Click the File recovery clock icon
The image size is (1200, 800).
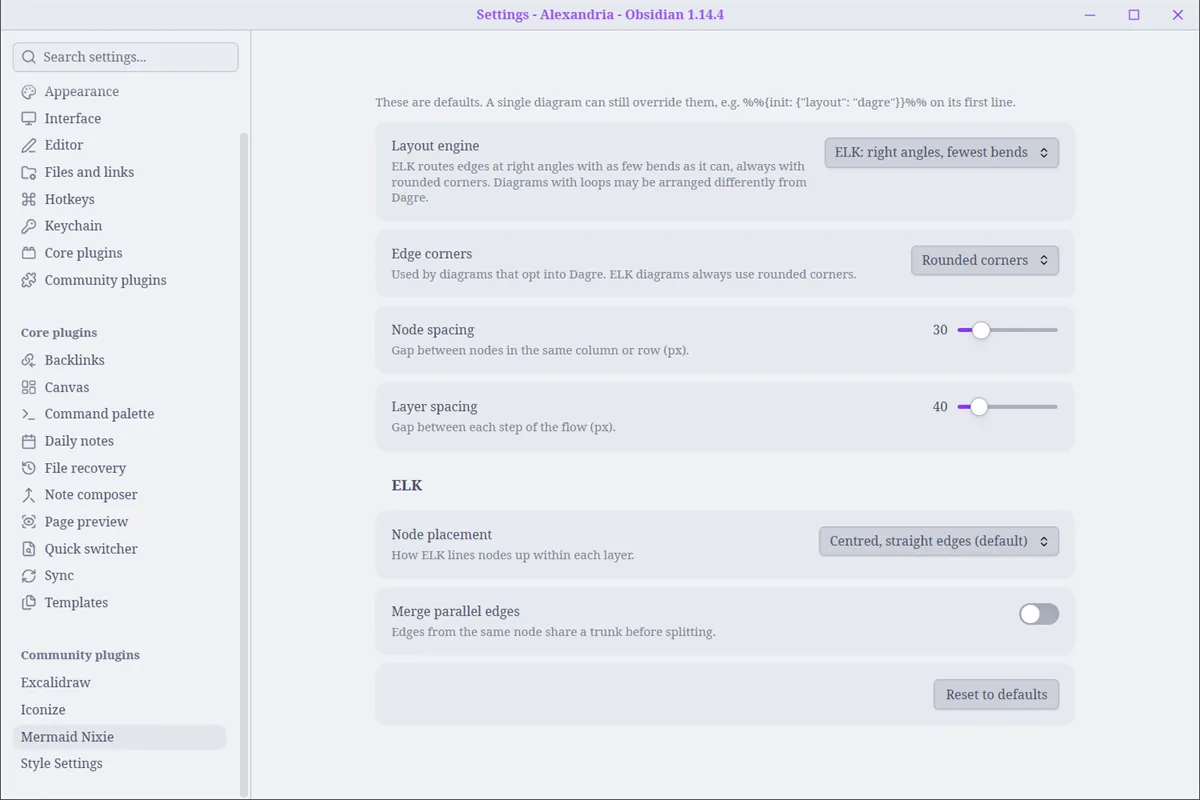coord(29,469)
